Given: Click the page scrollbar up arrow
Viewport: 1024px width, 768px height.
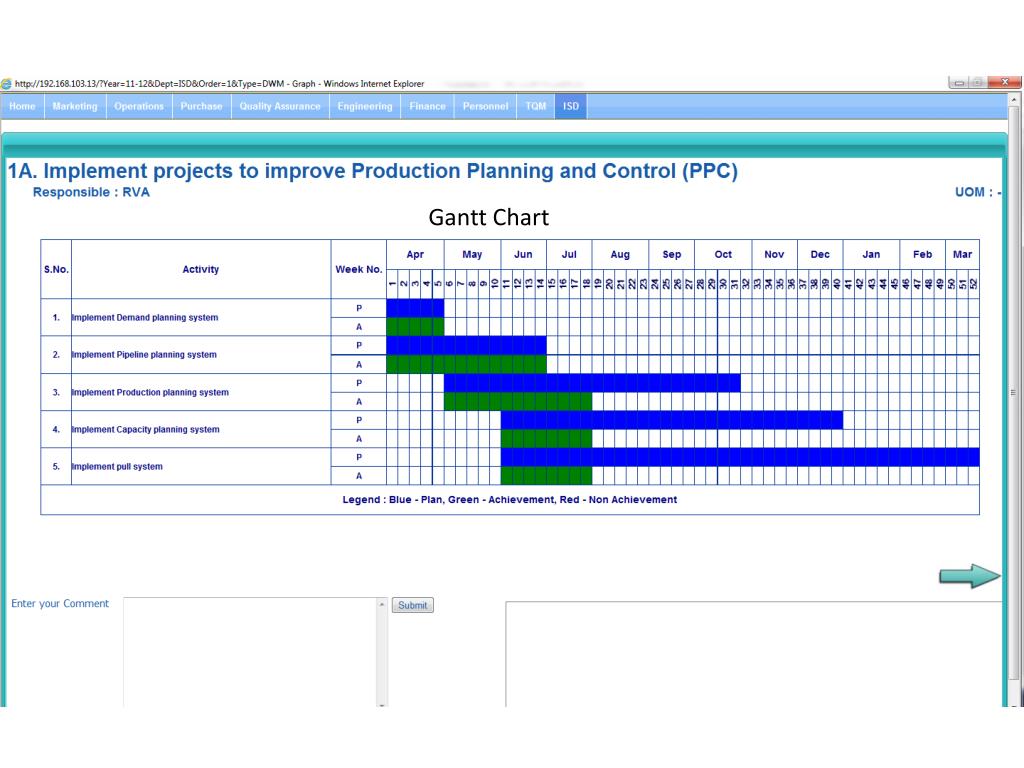Looking at the screenshot, I should click(1016, 100).
